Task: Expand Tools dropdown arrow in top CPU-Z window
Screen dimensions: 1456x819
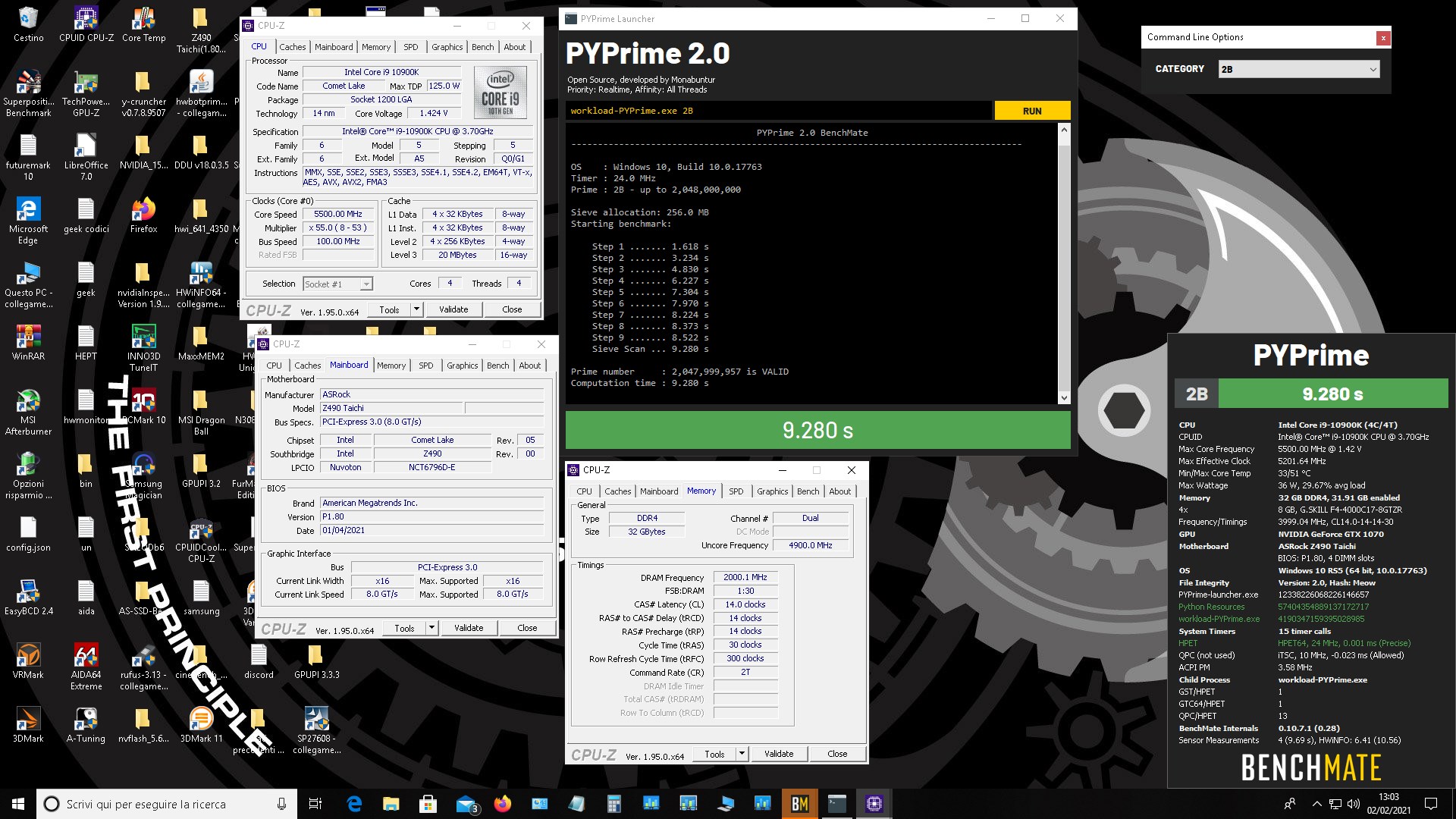Action: [416, 309]
